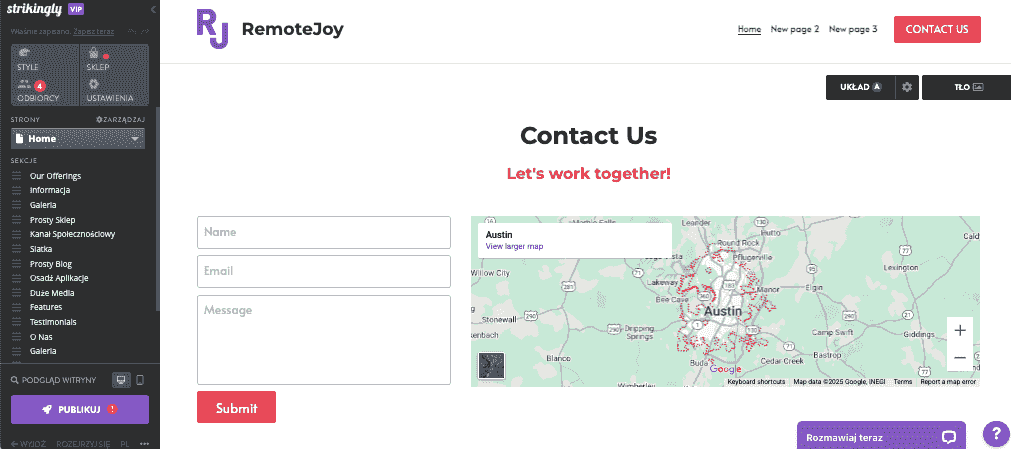1011x449 pixels.
Task: Open ODBIORCY audience panel
Action: click(44, 90)
